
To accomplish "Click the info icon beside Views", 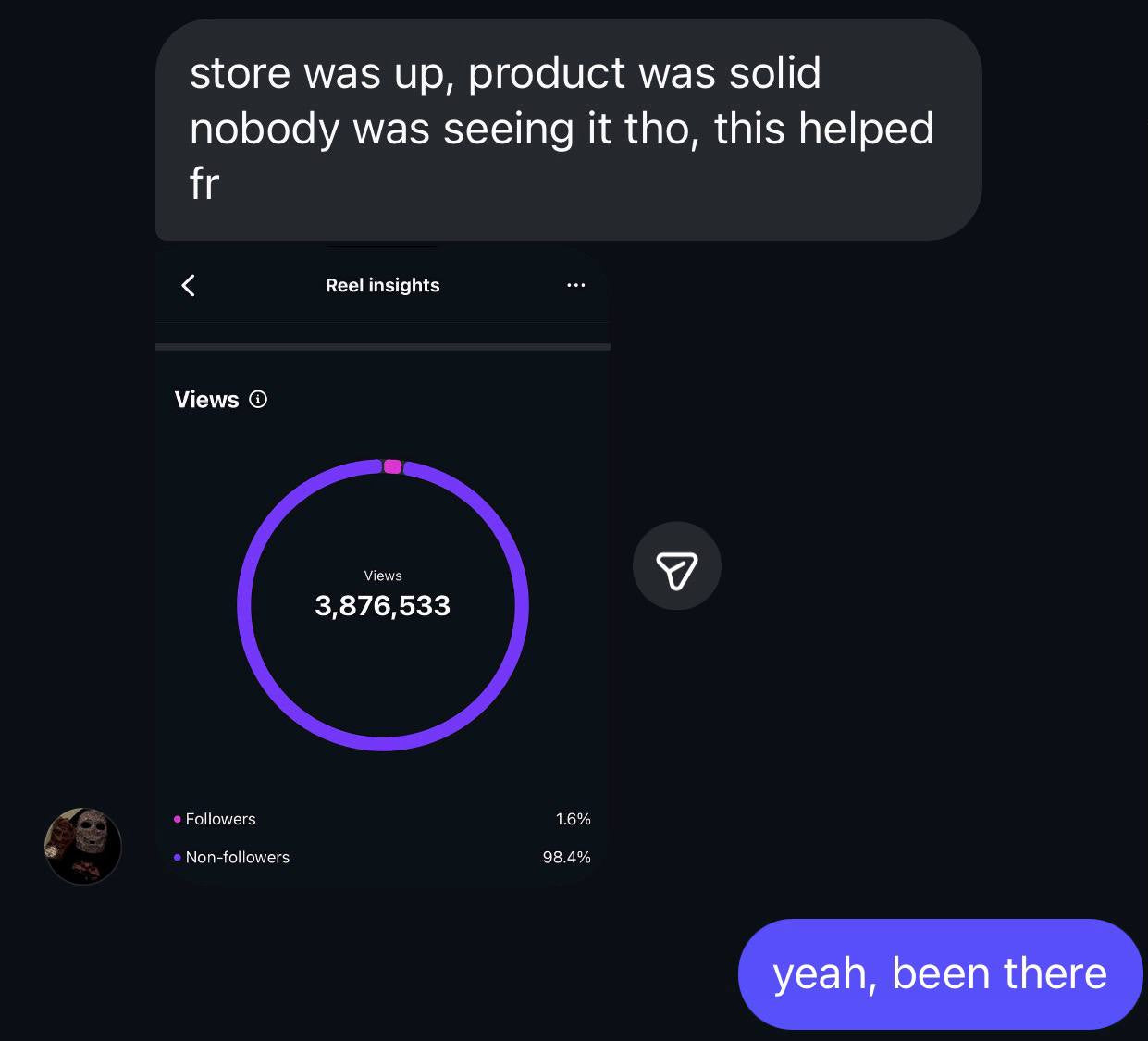I will pyautogui.click(x=258, y=400).
